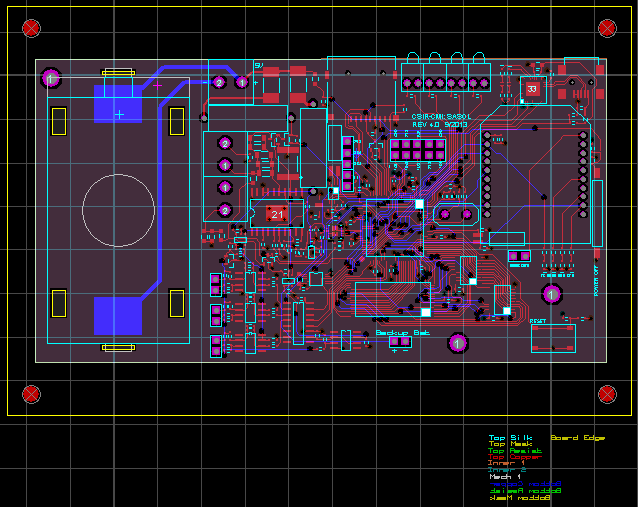Click the red pad labeled 21
The image size is (638, 507).
click(x=278, y=214)
